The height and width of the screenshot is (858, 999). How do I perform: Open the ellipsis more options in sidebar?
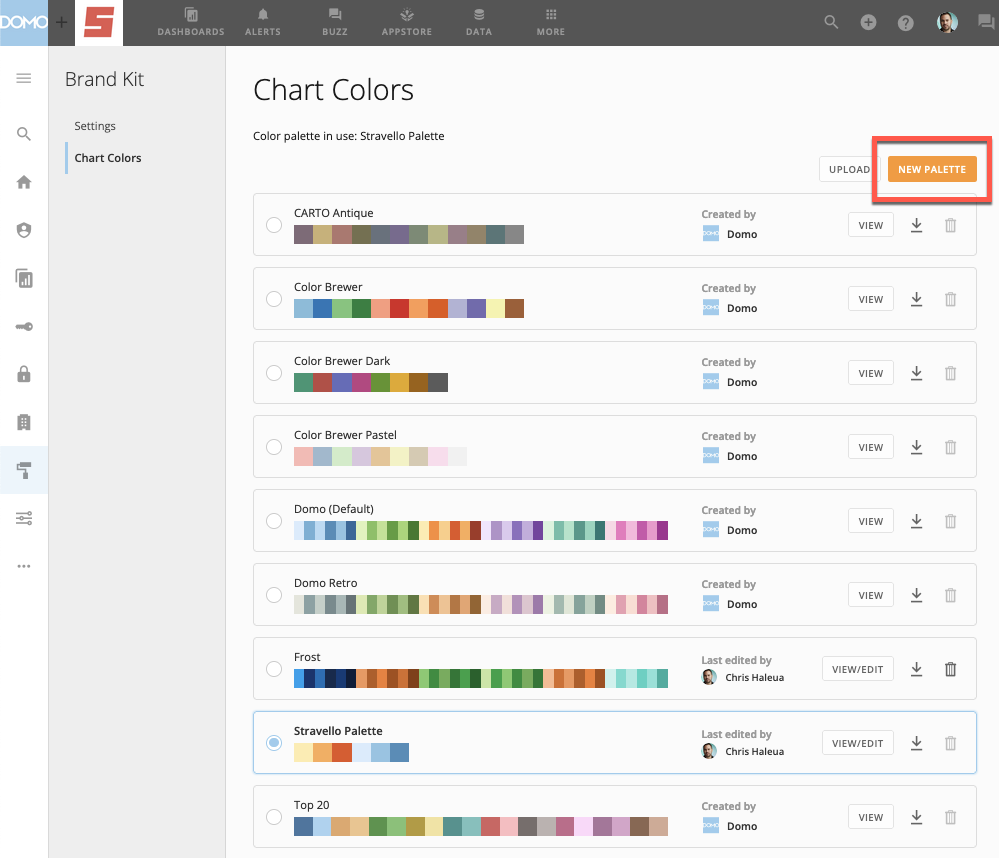(24, 566)
